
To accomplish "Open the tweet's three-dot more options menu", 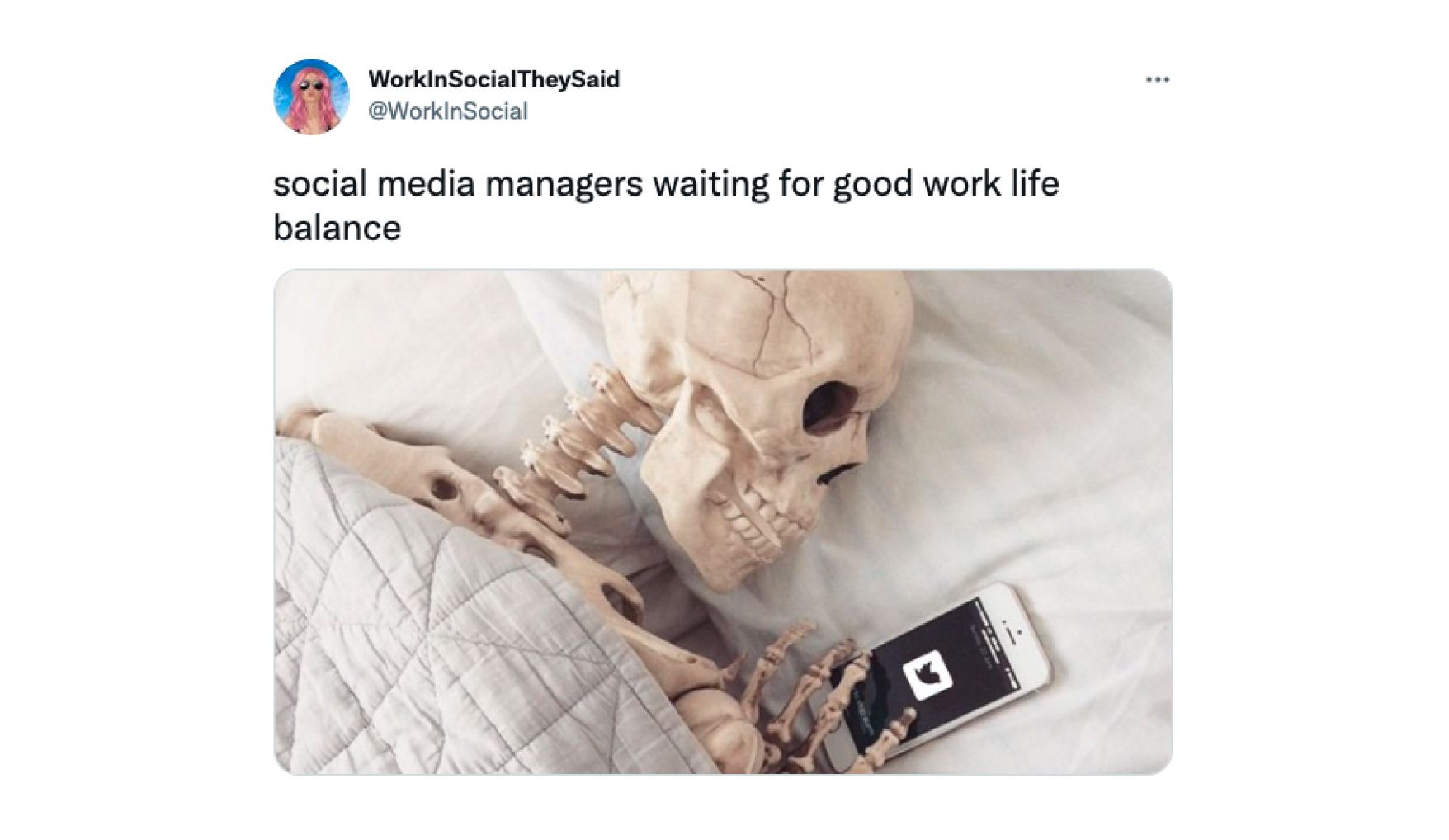I will click(1157, 80).
